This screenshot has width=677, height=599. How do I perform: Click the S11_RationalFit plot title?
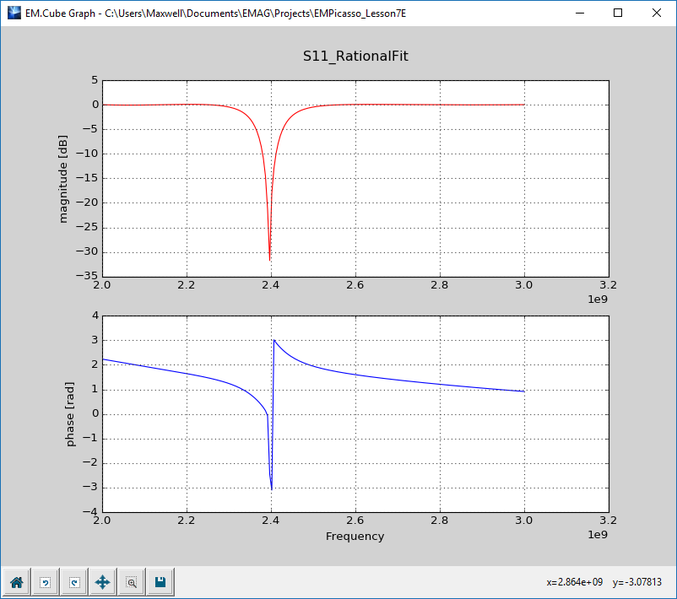355,56
